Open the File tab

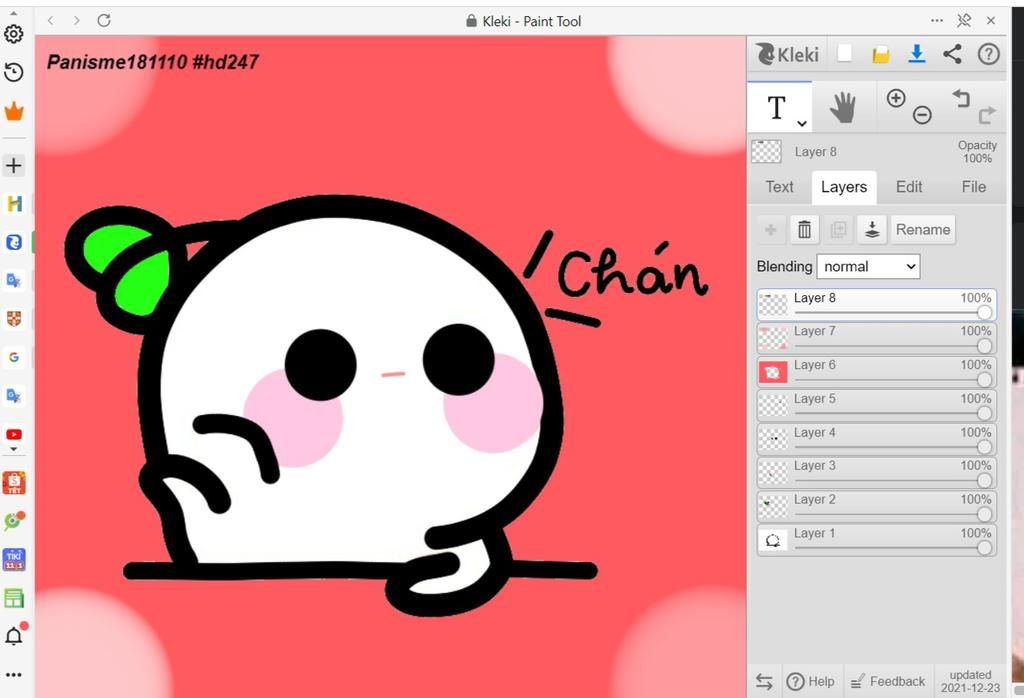pyautogui.click(x=974, y=187)
